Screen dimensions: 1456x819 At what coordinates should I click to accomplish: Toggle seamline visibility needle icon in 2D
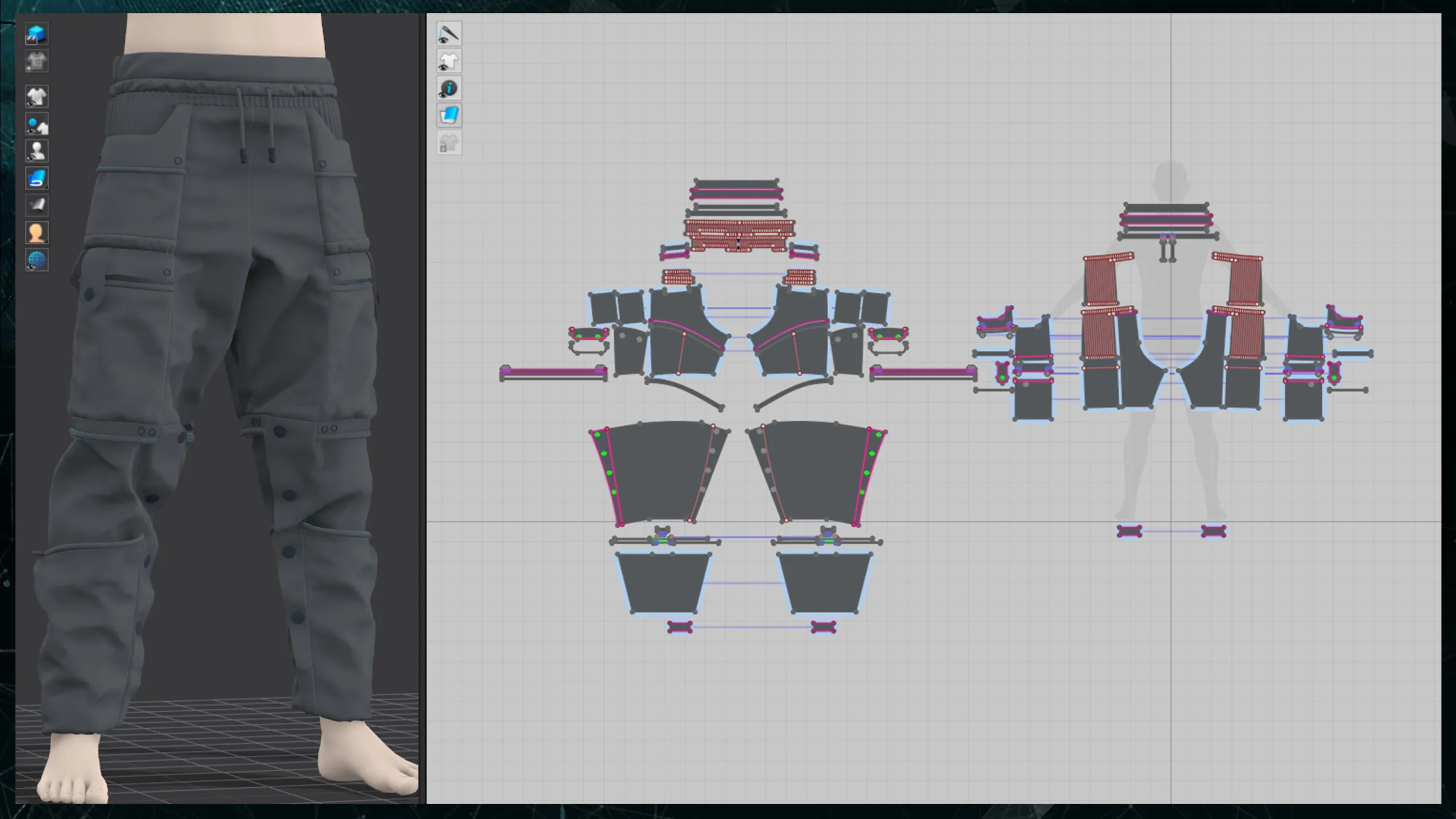tap(449, 34)
